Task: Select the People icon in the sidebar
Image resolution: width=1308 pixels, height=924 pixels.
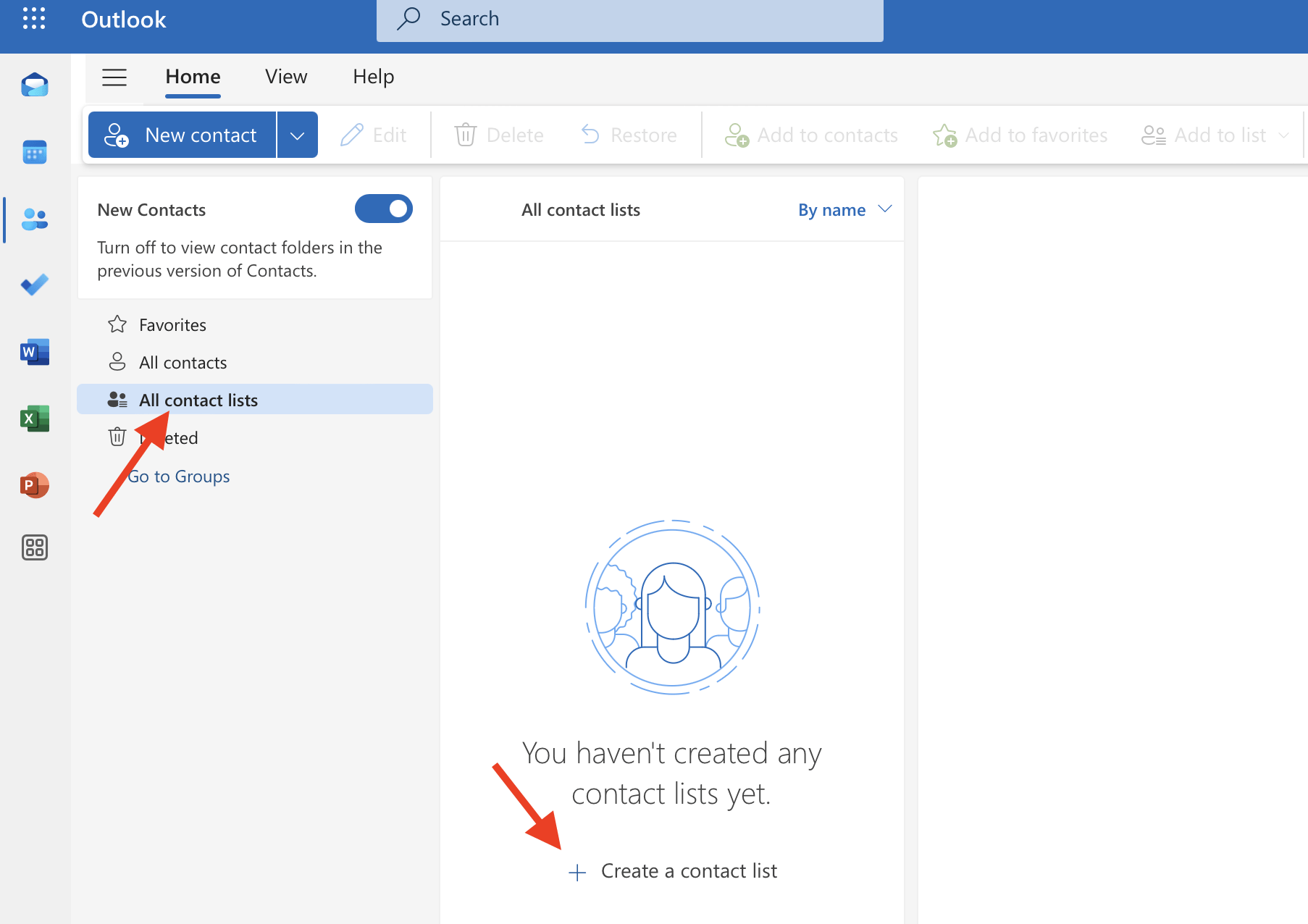Action: coord(34,219)
